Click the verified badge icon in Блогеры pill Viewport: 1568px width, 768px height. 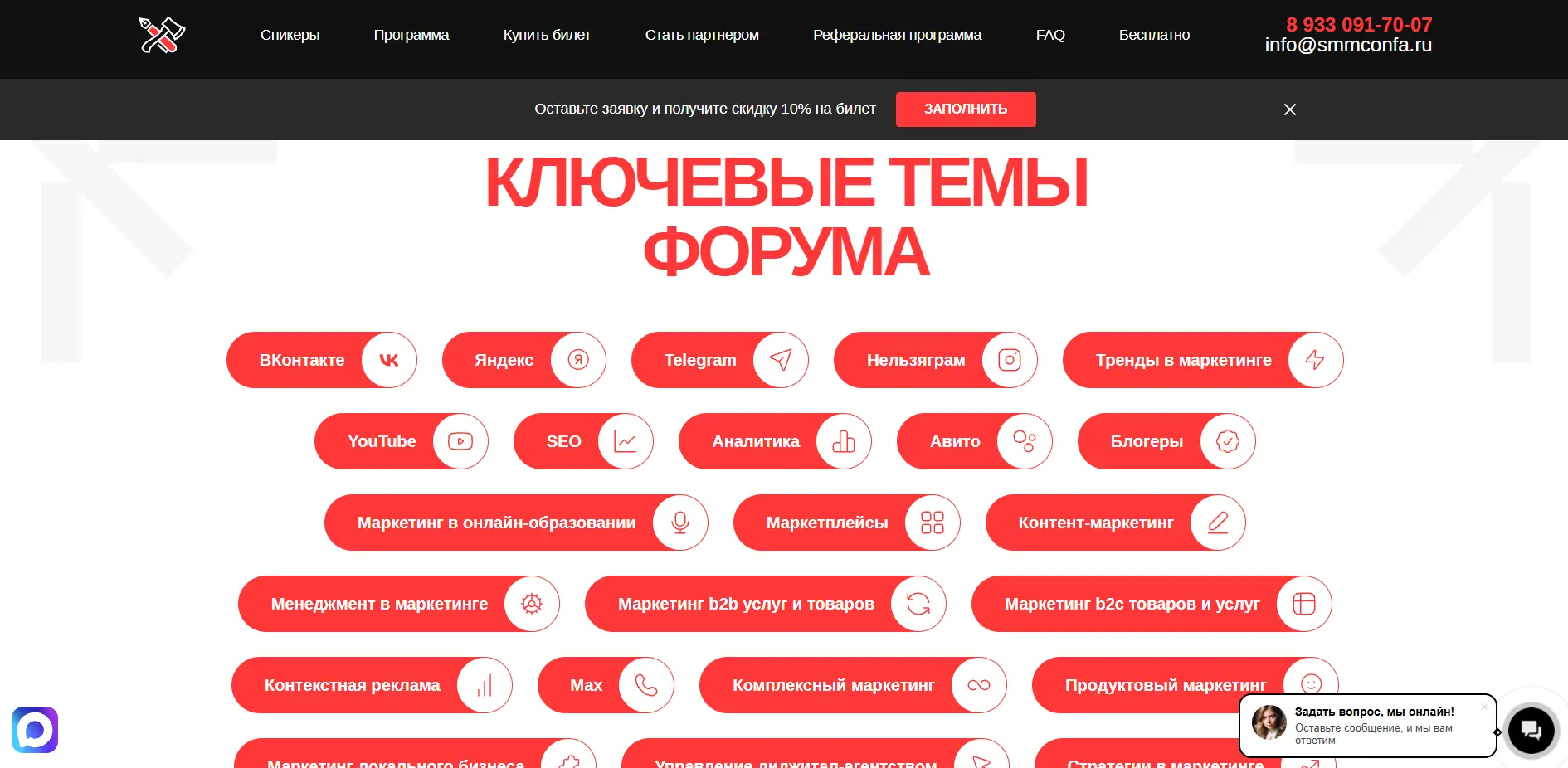tap(1228, 441)
